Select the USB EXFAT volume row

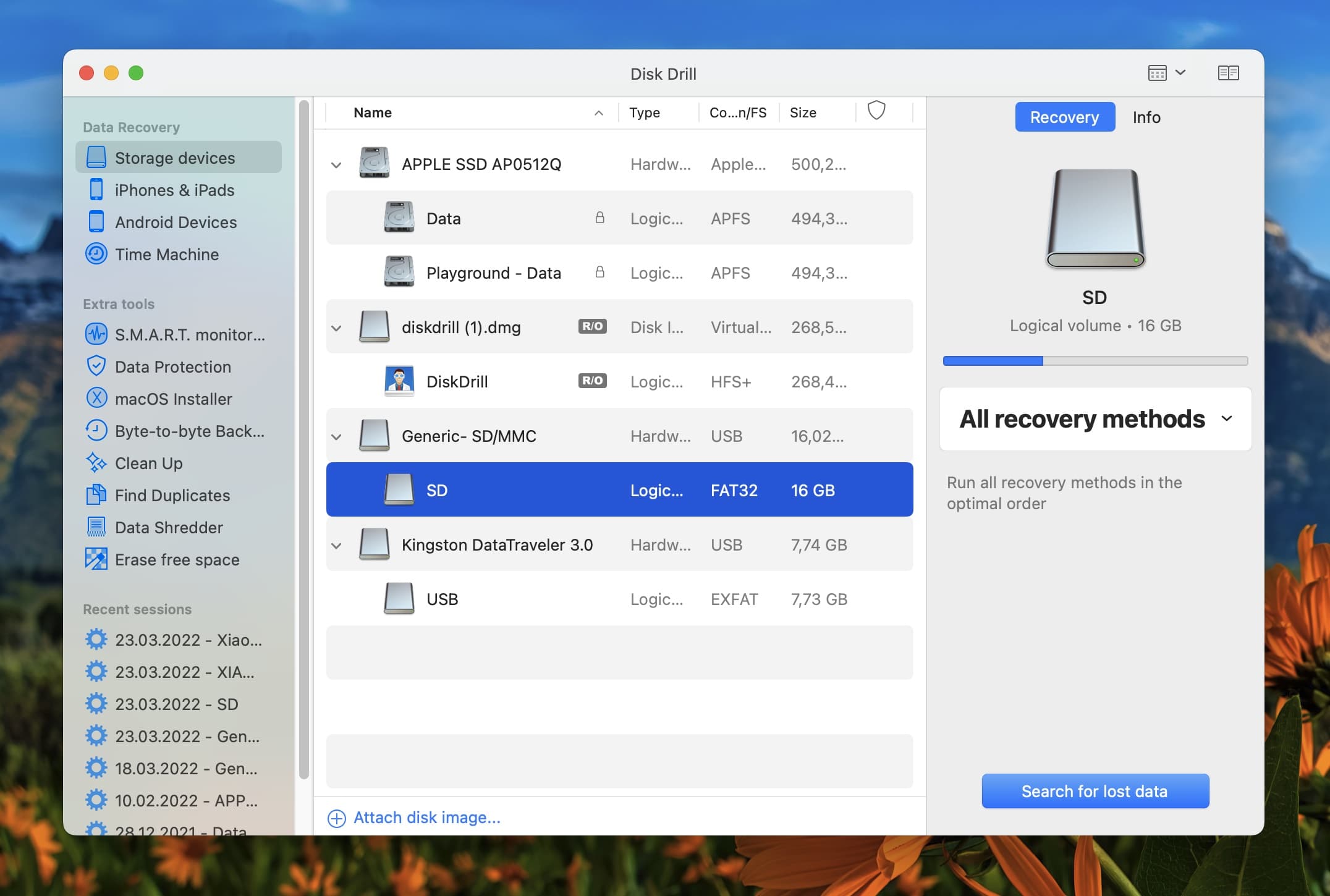coord(619,599)
